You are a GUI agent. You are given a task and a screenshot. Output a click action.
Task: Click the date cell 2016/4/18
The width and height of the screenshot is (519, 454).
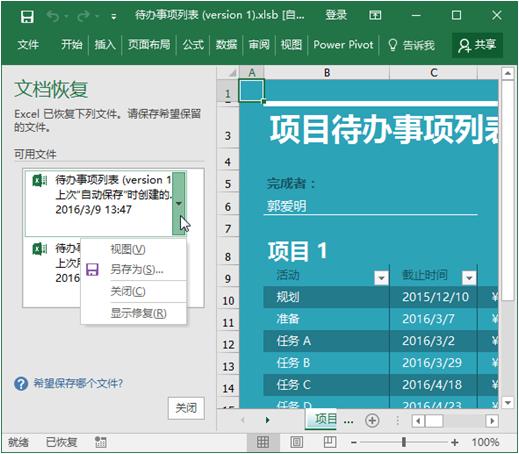pyautogui.click(x=433, y=385)
